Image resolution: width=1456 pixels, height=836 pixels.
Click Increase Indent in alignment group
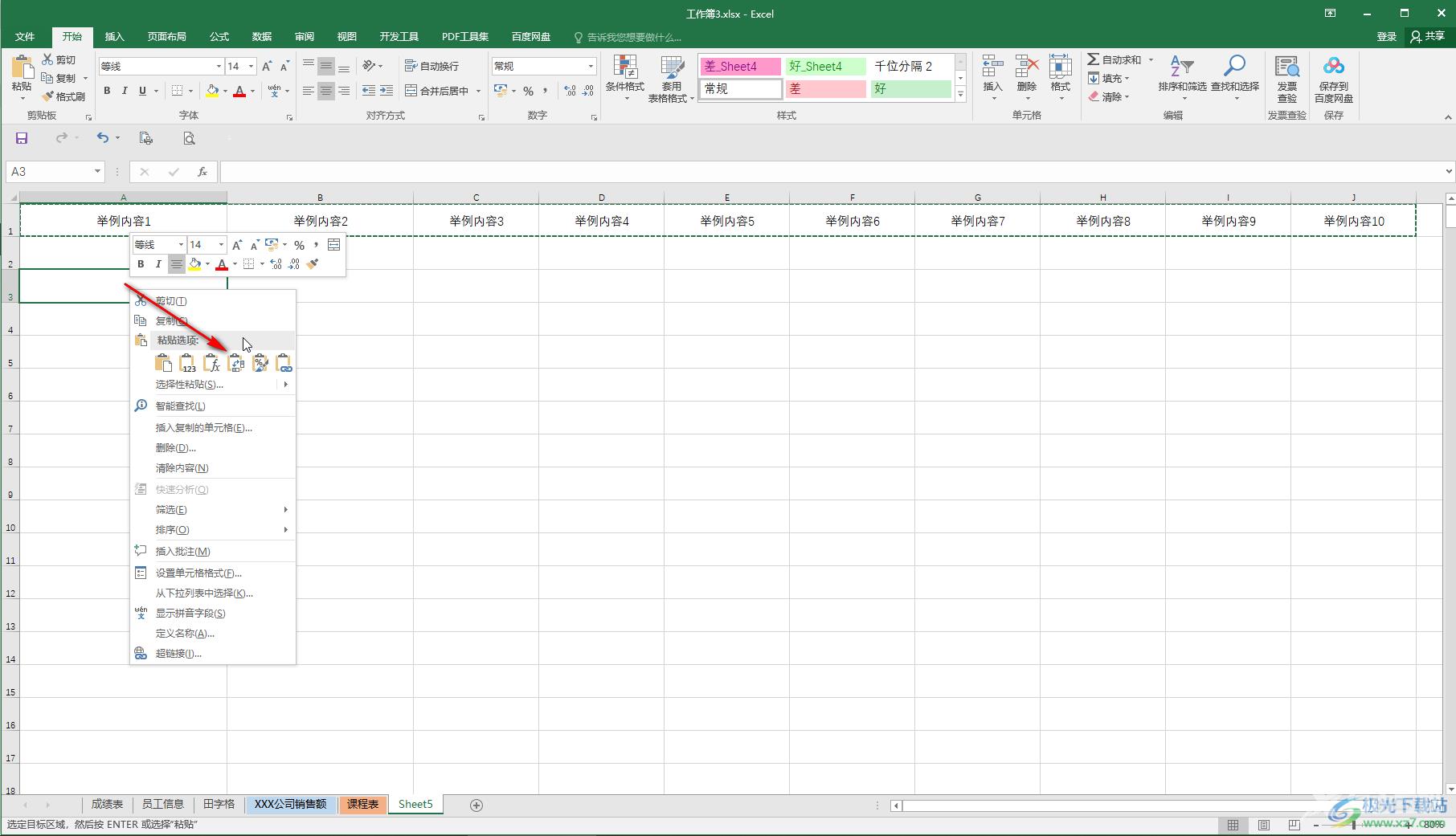click(x=386, y=91)
